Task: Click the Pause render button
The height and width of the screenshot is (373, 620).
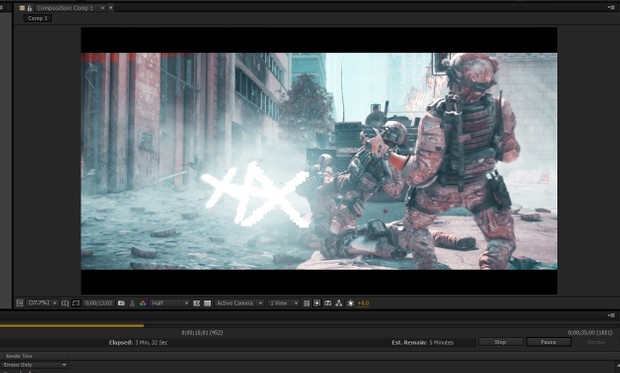Action: [548, 342]
